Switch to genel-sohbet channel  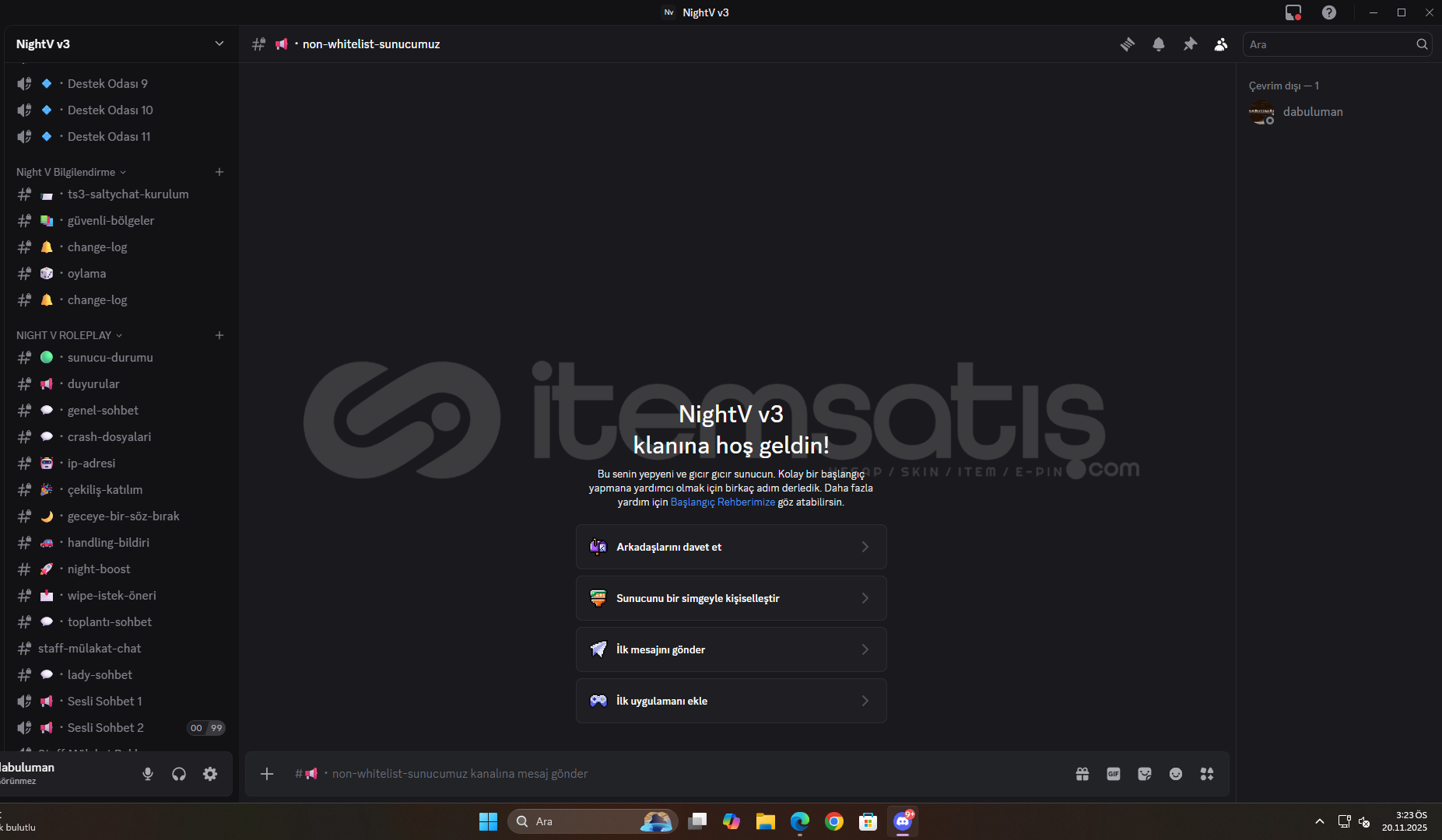(103, 411)
